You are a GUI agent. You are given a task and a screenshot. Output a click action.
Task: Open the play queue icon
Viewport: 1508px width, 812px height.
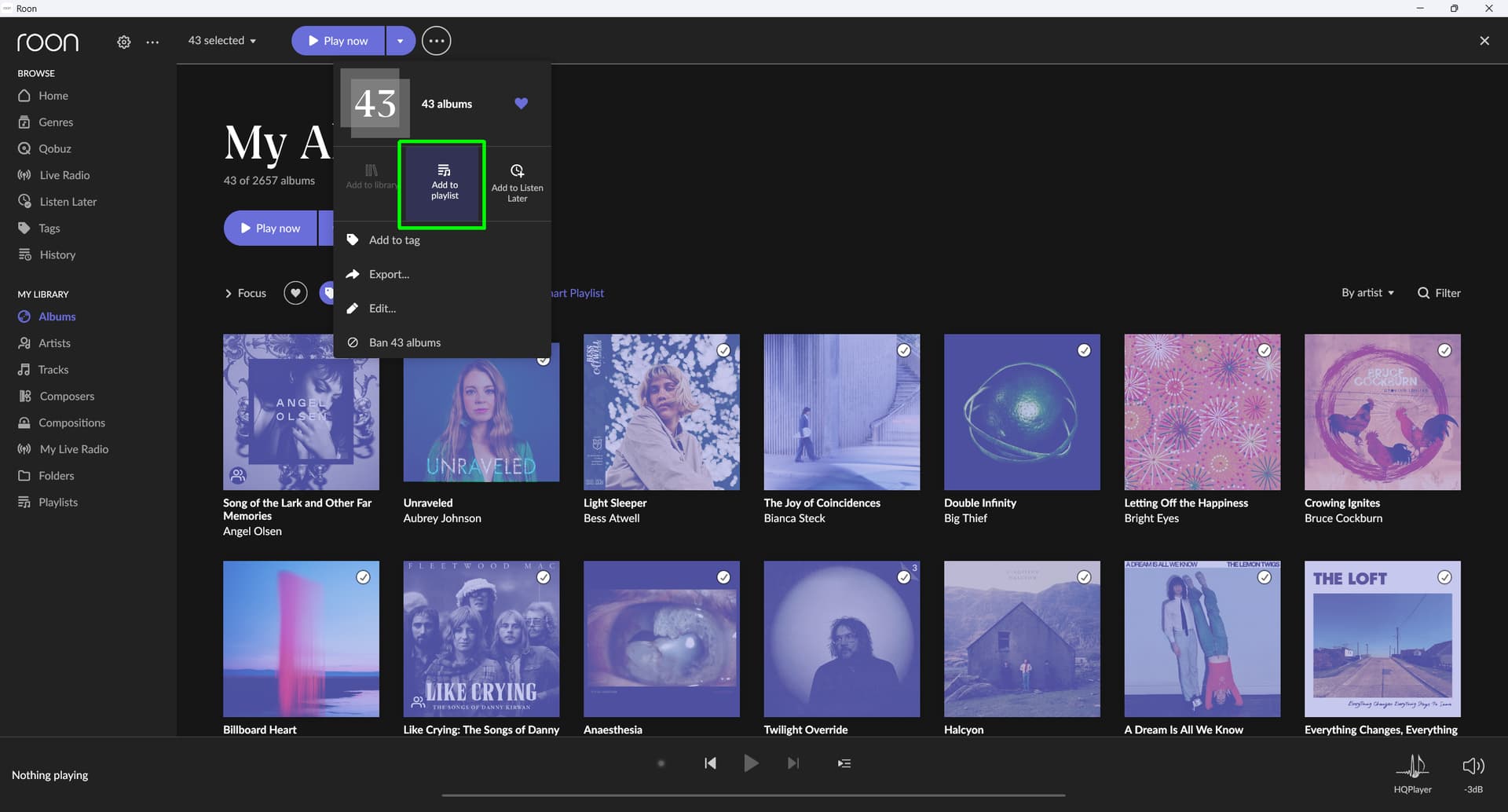click(844, 763)
